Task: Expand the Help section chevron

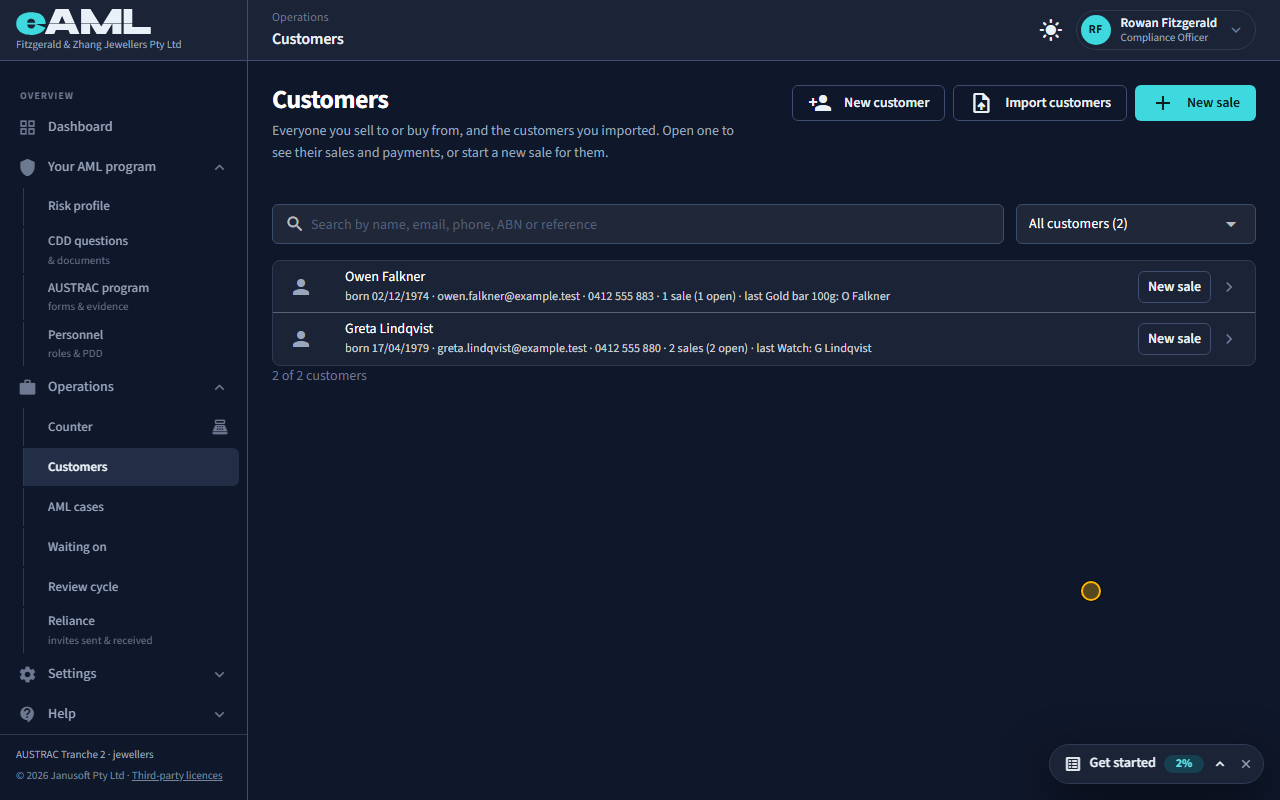Action: click(x=220, y=714)
